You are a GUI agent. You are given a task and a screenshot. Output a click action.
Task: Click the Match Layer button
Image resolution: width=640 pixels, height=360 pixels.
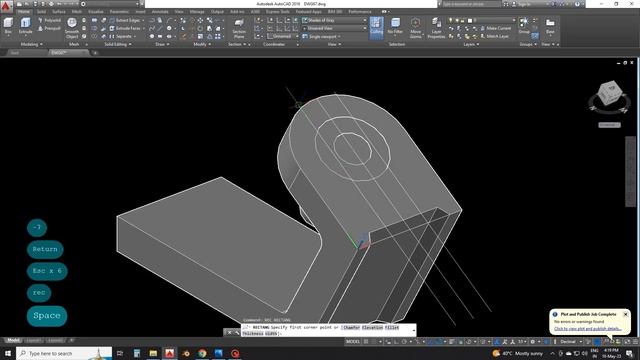494,36
